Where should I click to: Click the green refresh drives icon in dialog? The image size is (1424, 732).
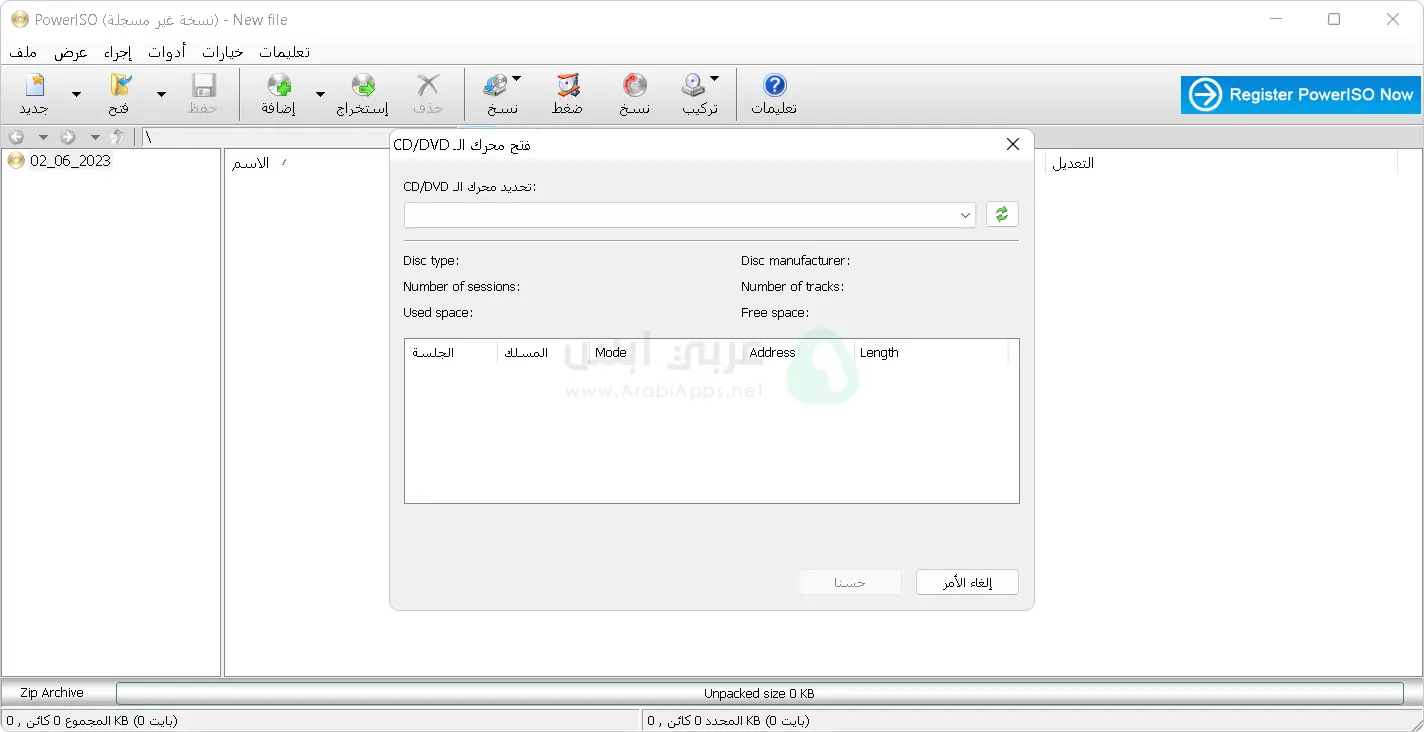[x=1002, y=215]
